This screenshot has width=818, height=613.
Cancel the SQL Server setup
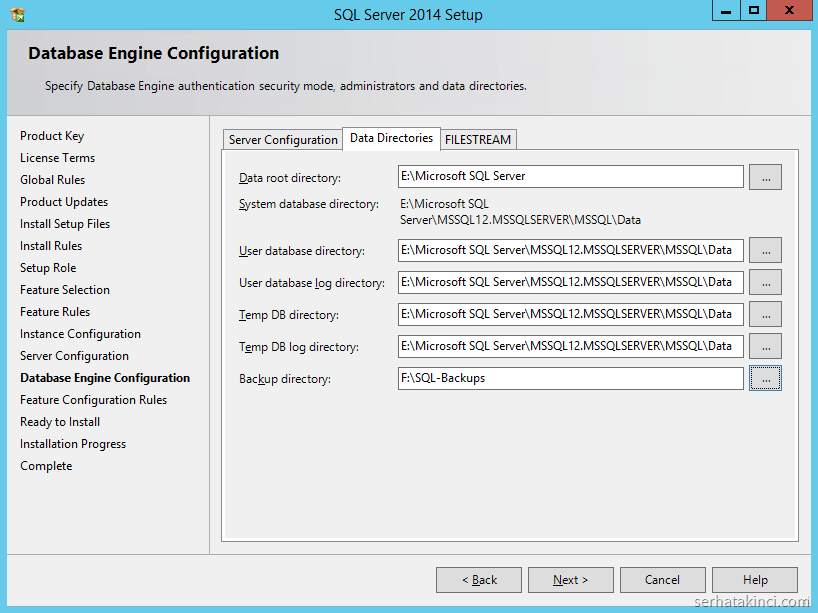pos(662,580)
